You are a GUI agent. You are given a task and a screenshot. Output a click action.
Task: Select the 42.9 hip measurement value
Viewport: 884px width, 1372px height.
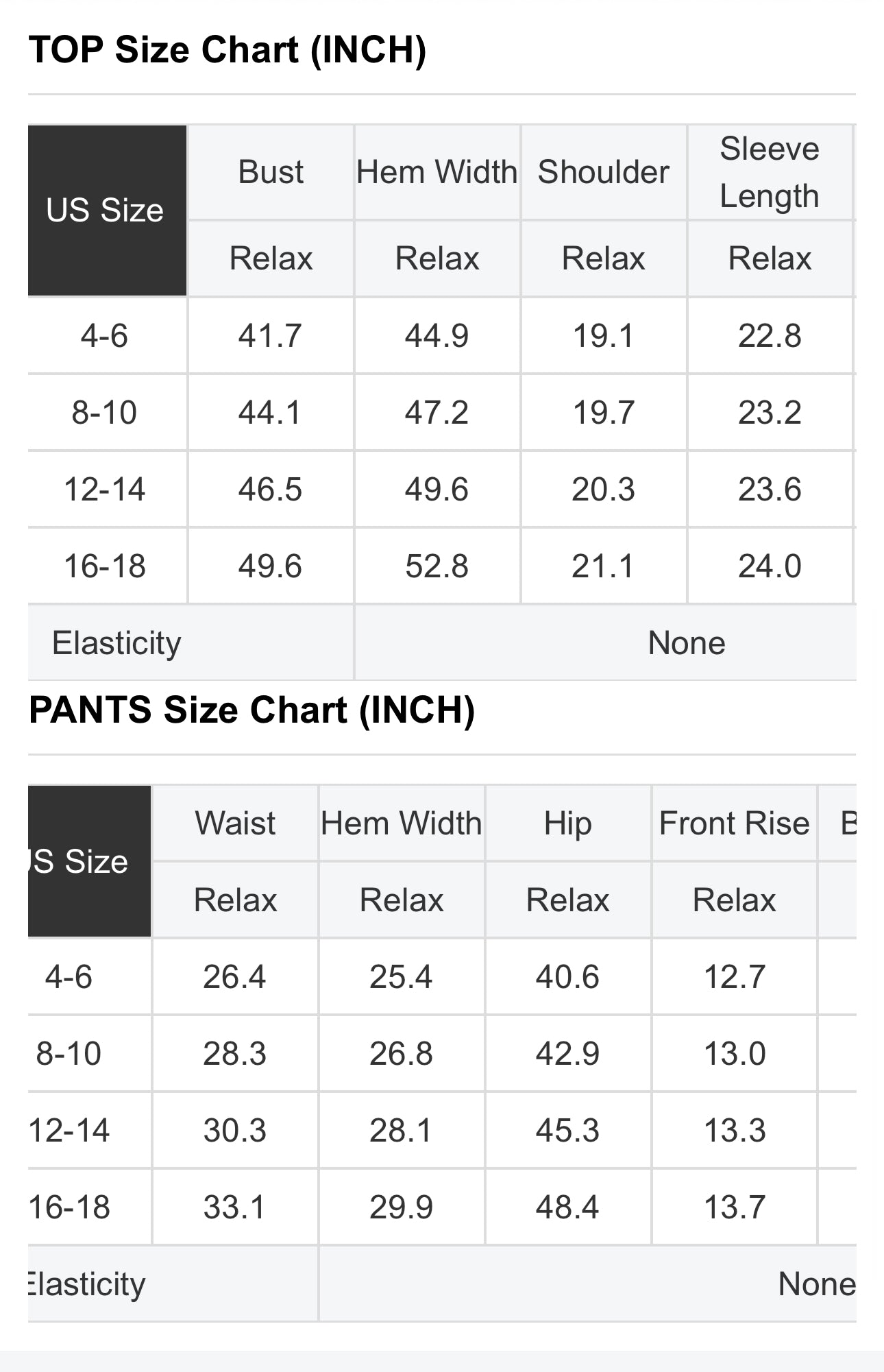pyautogui.click(x=567, y=1053)
